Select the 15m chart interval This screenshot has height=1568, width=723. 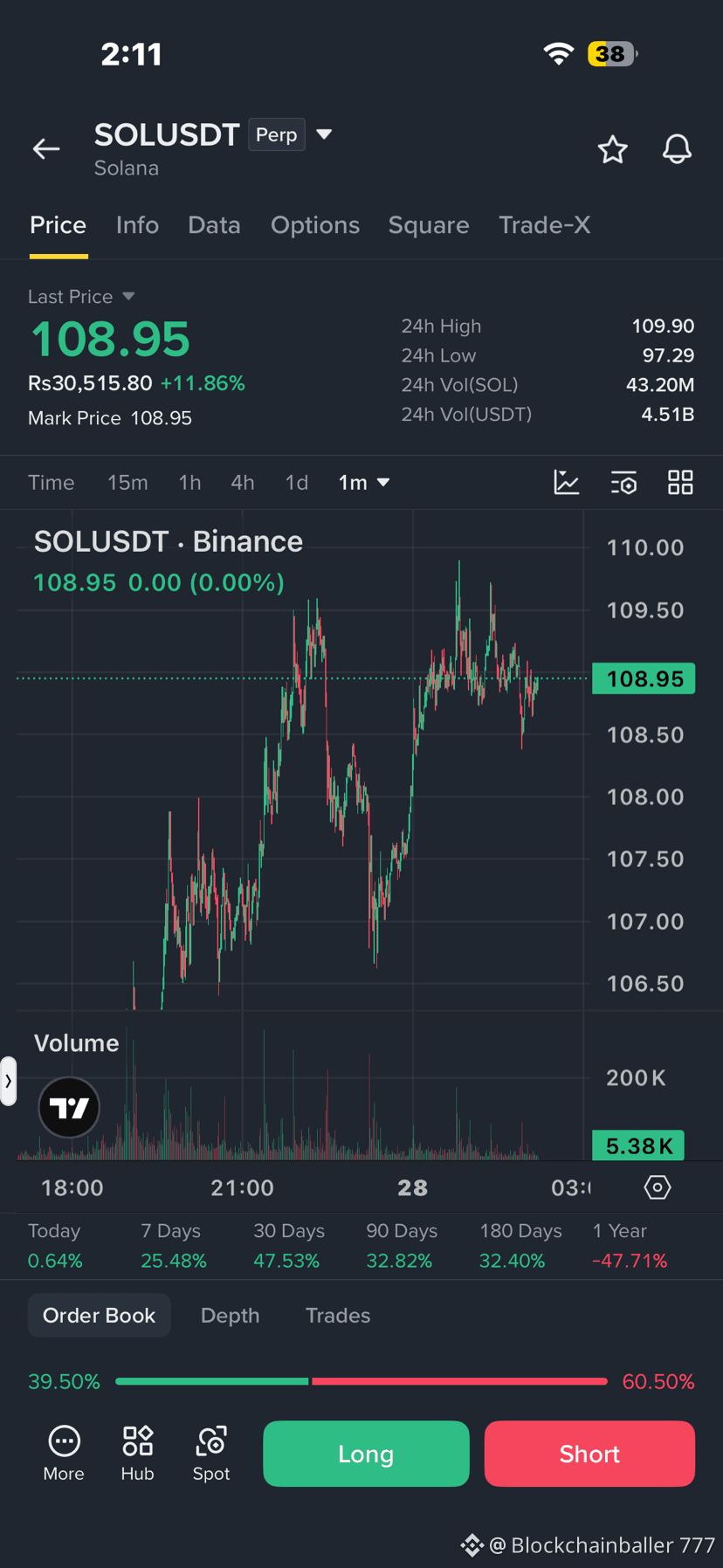coord(127,482)
